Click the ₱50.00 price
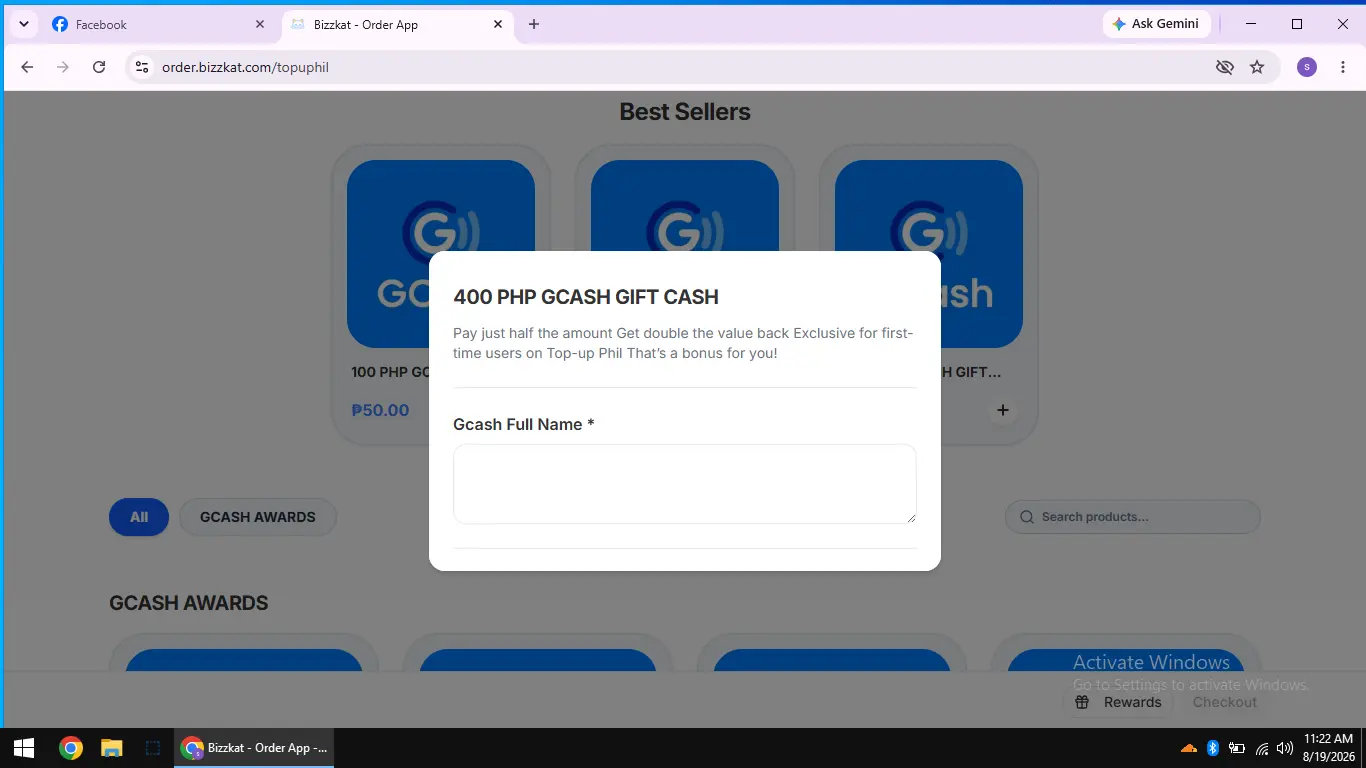Viewport: 1366px width, 768px height. (x=380, y=410)
